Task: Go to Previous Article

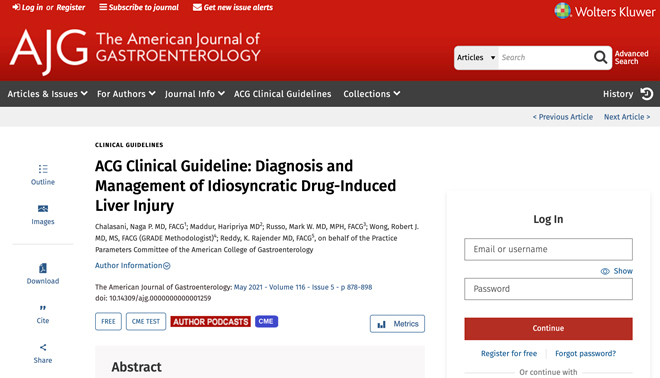Action: point(563,117)
